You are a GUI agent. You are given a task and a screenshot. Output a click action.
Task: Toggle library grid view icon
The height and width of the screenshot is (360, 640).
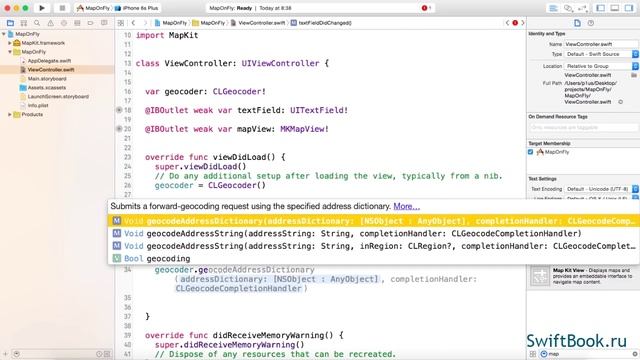pyautogui.click(x=533, y=354)
